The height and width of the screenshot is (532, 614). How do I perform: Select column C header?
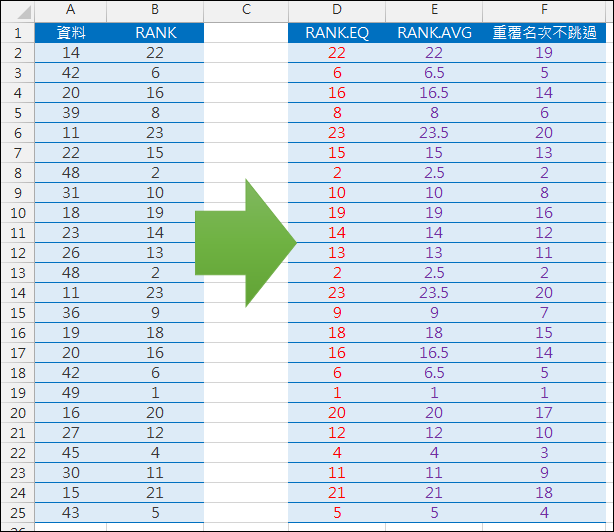point(246,10)
